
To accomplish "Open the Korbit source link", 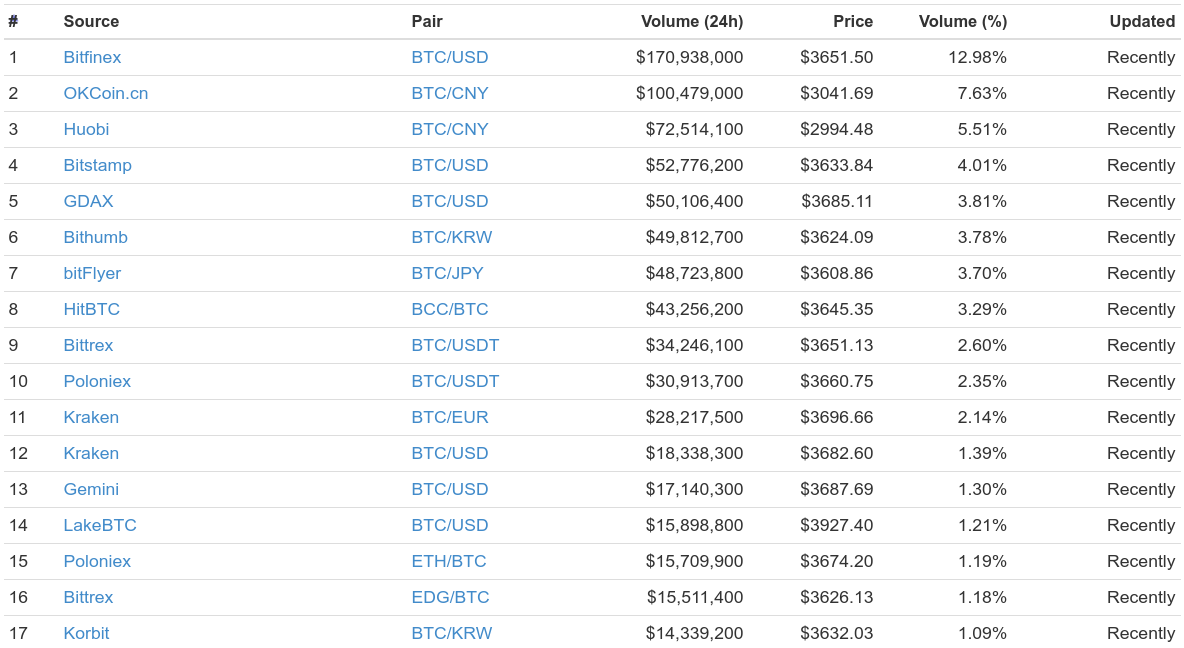I will (x=86, y=634).
